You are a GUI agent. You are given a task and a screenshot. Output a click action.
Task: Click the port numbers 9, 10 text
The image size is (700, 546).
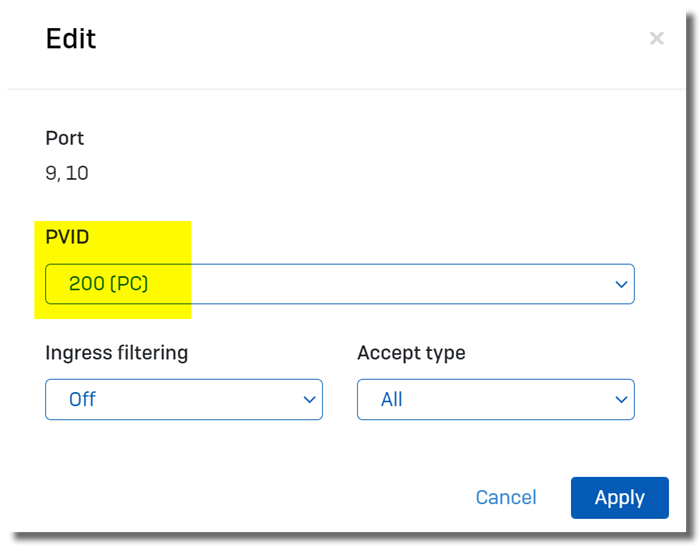67,173
